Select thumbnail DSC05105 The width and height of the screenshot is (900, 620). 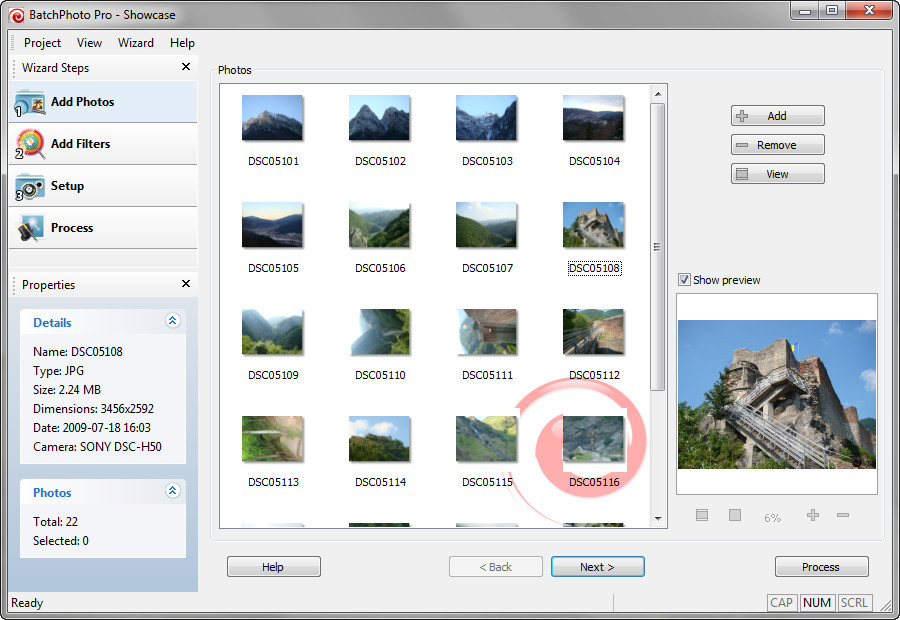(x=273, y=225)
